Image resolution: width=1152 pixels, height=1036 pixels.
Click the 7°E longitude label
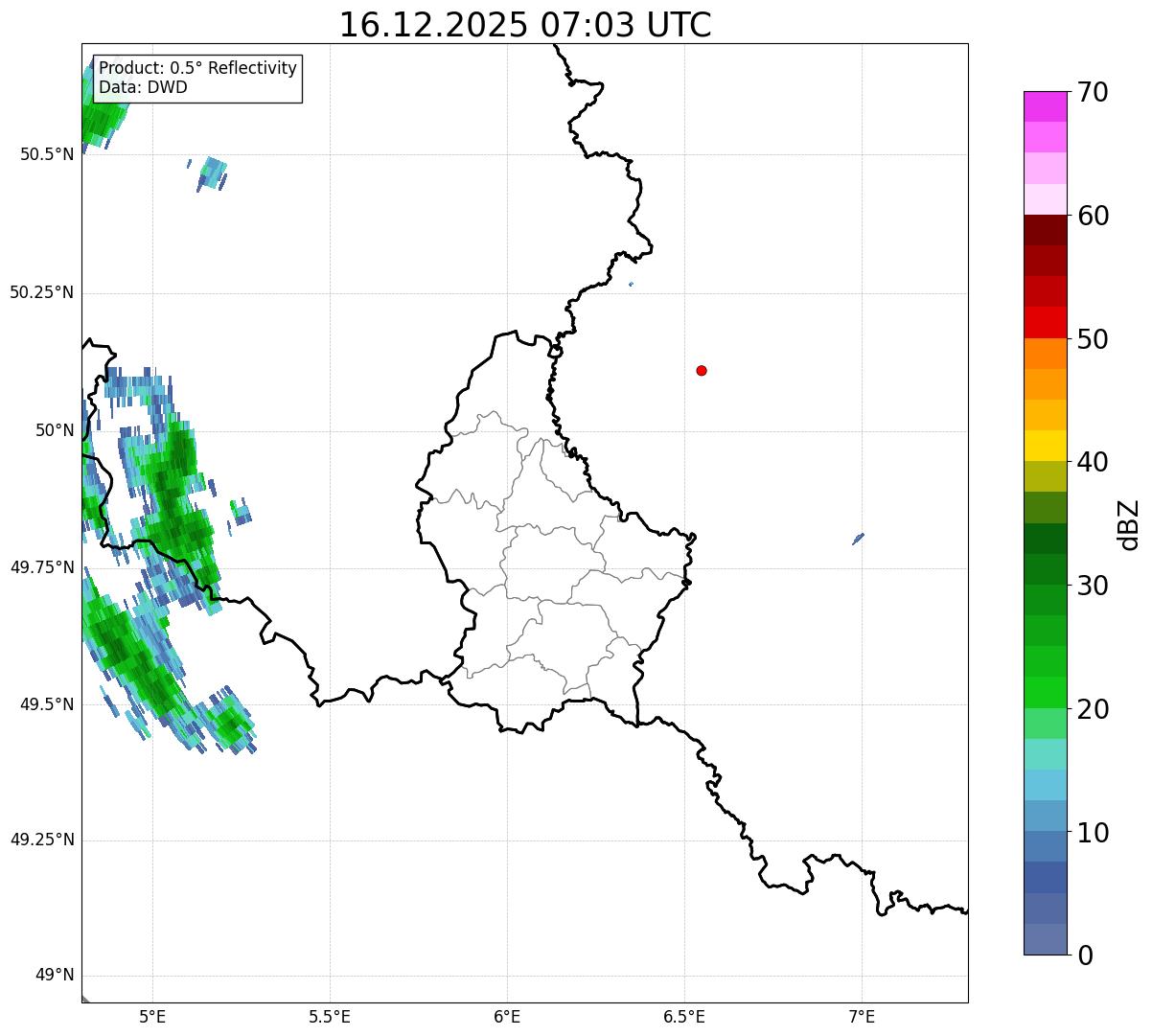(x=862, y=1016)
